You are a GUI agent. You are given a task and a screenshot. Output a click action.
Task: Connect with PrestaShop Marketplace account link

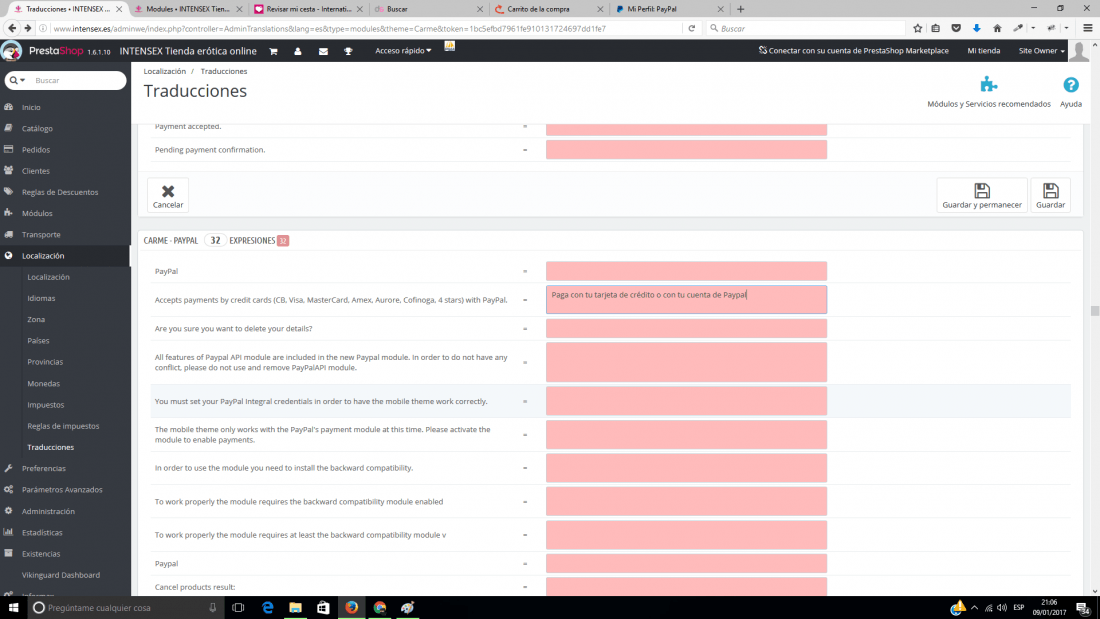point(854,51)
